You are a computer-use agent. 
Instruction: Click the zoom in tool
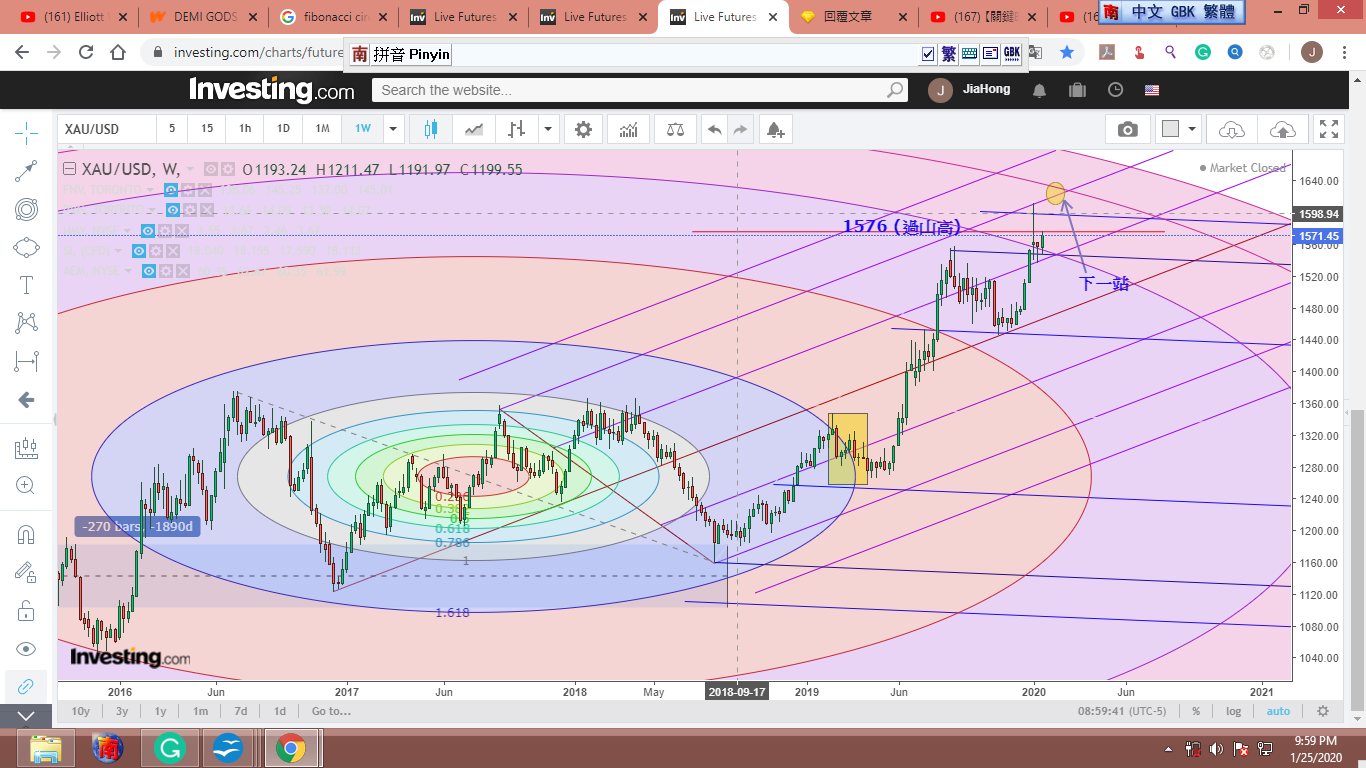click(26, 486)
